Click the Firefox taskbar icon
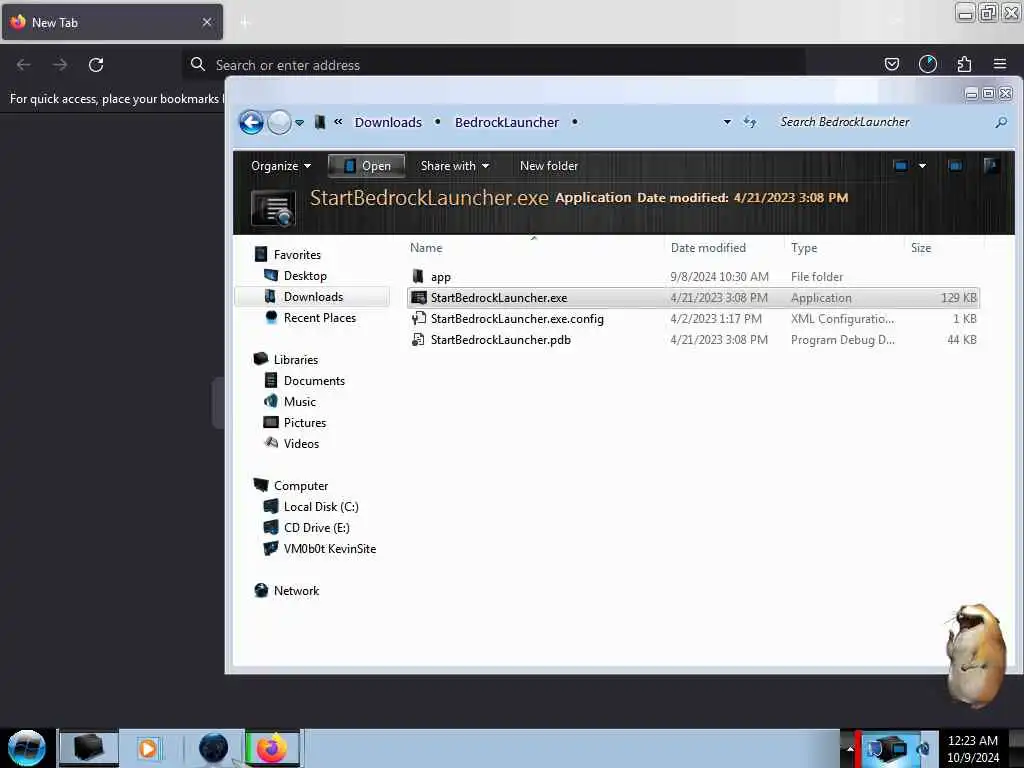This screenshot has width=1024, height=768. point(272,748)
